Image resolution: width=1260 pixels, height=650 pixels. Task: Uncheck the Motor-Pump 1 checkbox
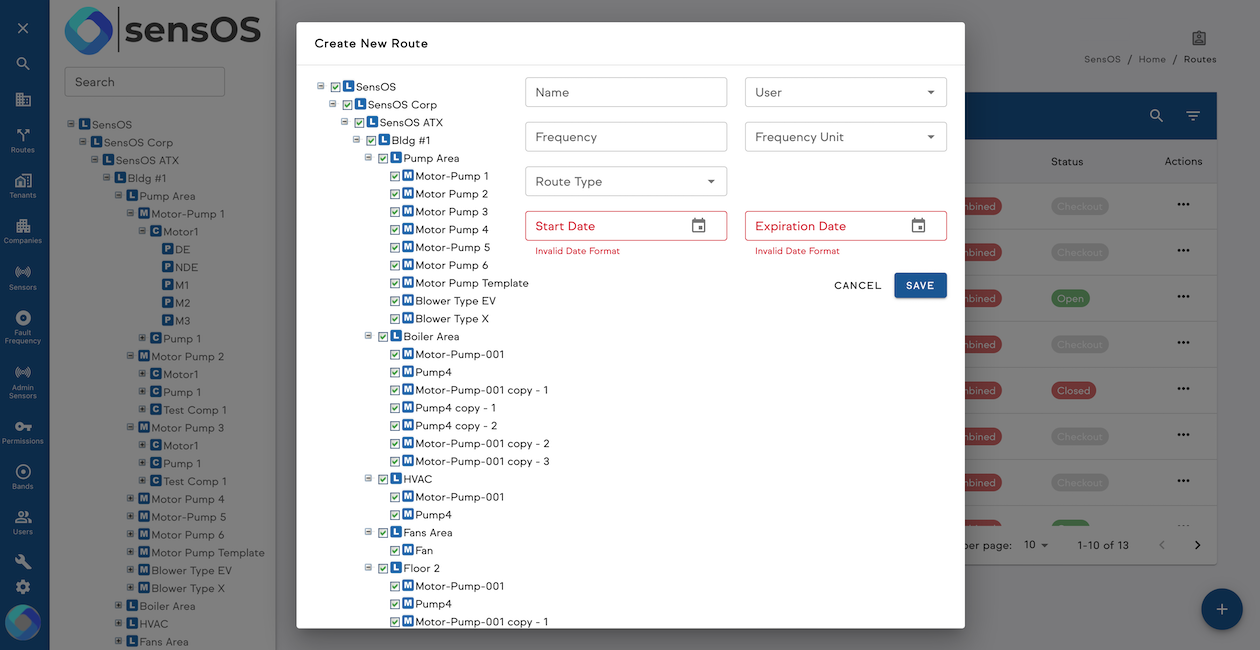point(396,177)
